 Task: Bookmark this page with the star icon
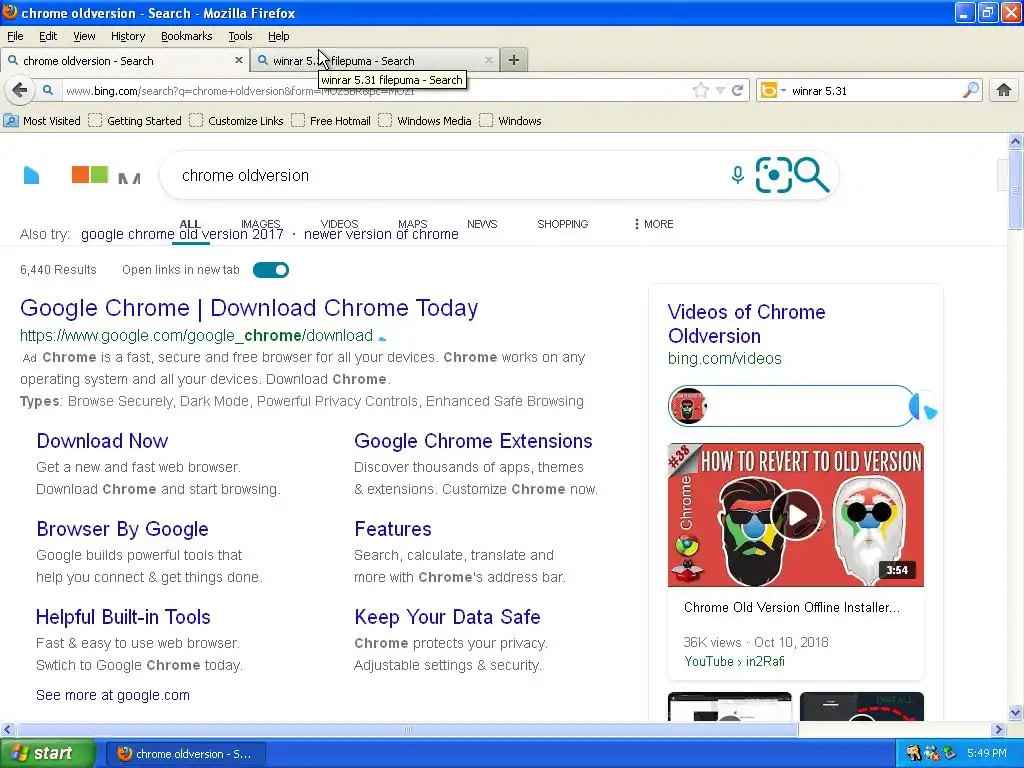701,91
